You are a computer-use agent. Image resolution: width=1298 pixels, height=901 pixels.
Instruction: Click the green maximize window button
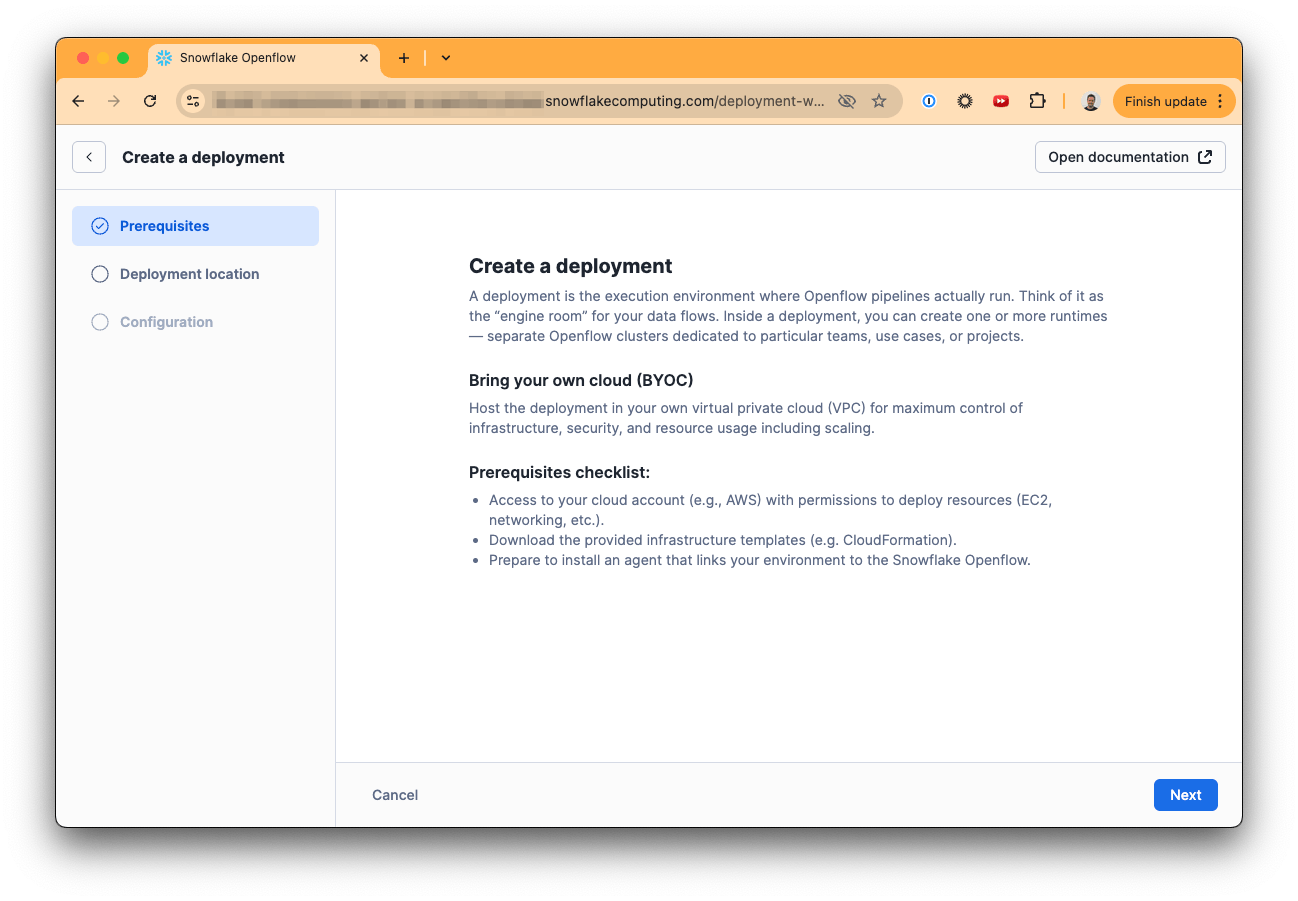[x=123, y=58]
